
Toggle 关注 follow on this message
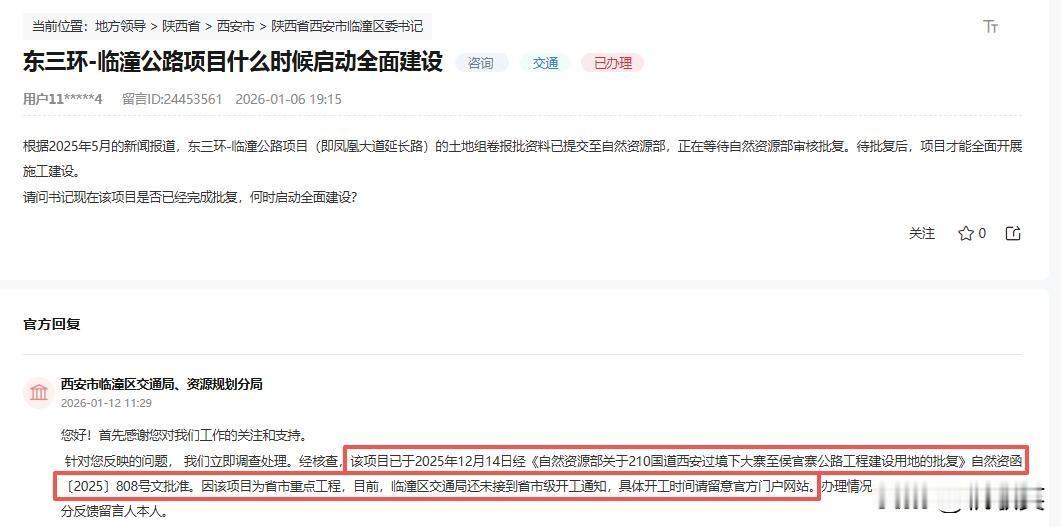922,233
